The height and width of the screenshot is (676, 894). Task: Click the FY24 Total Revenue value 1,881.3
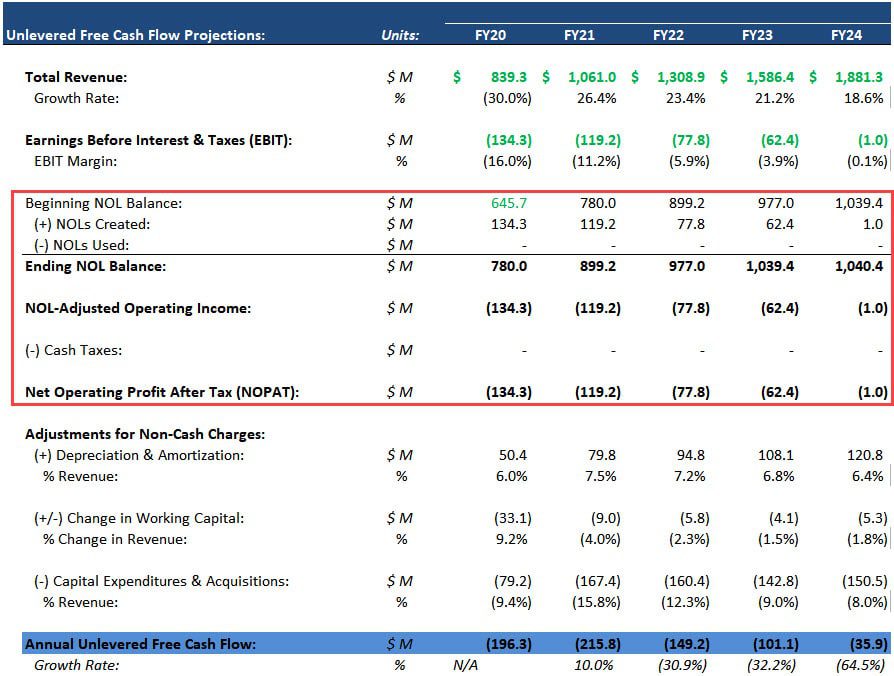[x=859, y=77]
